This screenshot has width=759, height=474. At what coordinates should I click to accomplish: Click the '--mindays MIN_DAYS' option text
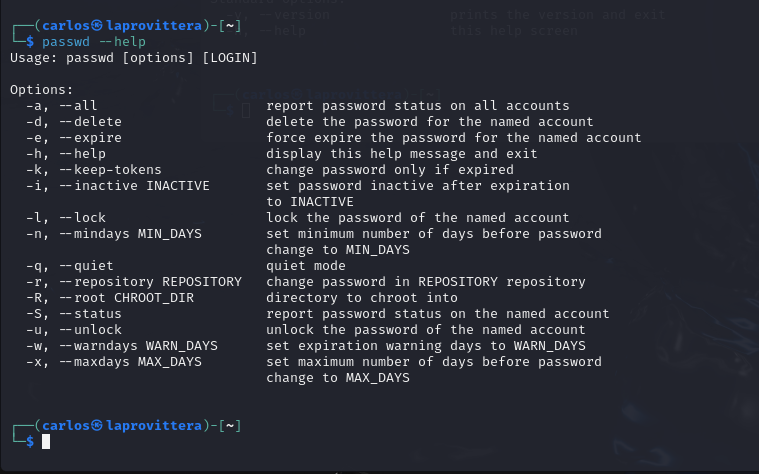click(131, 234)
